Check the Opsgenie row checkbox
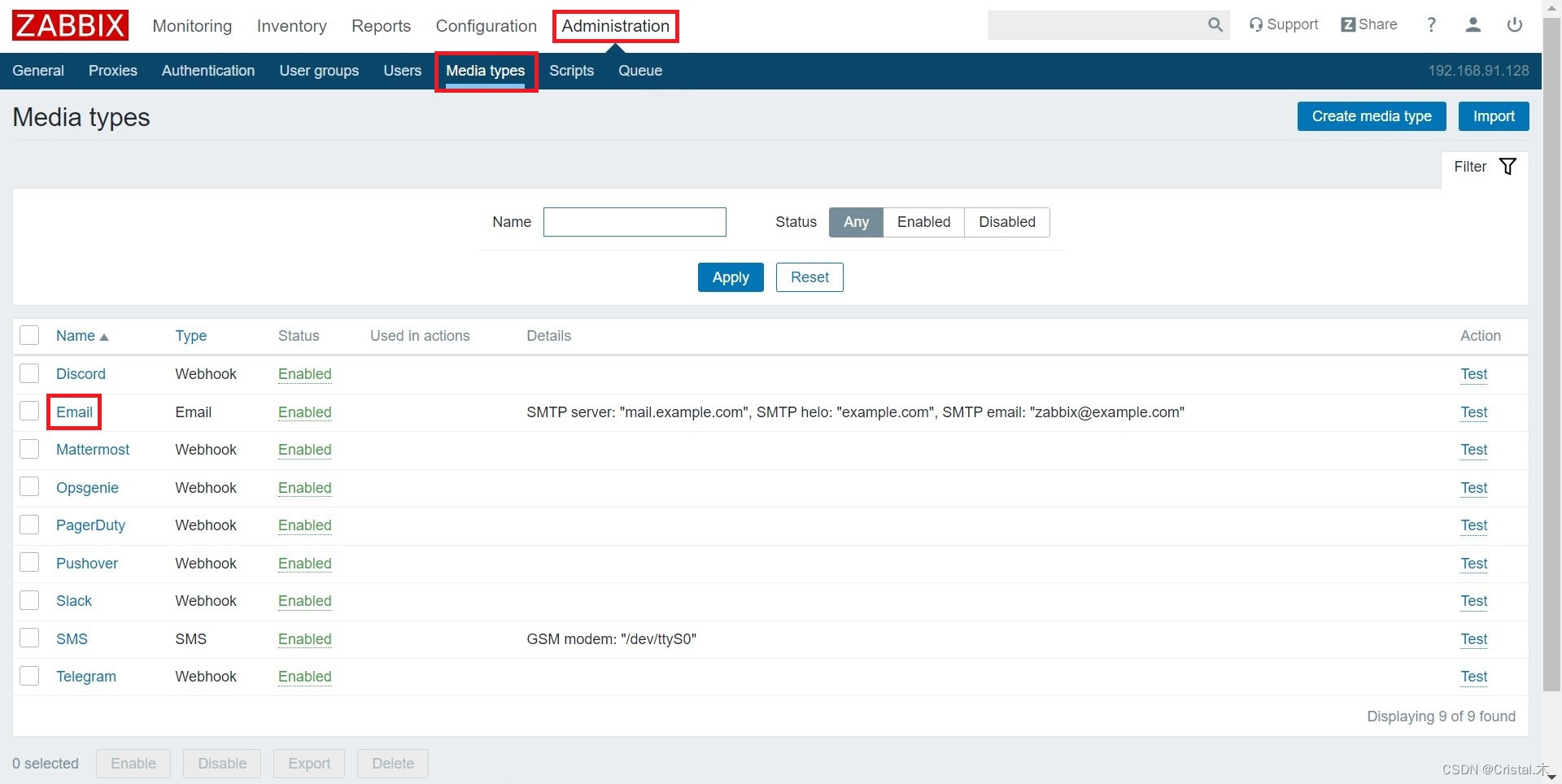The height and width of the screenshot is (784, 1562). point(29,486)
